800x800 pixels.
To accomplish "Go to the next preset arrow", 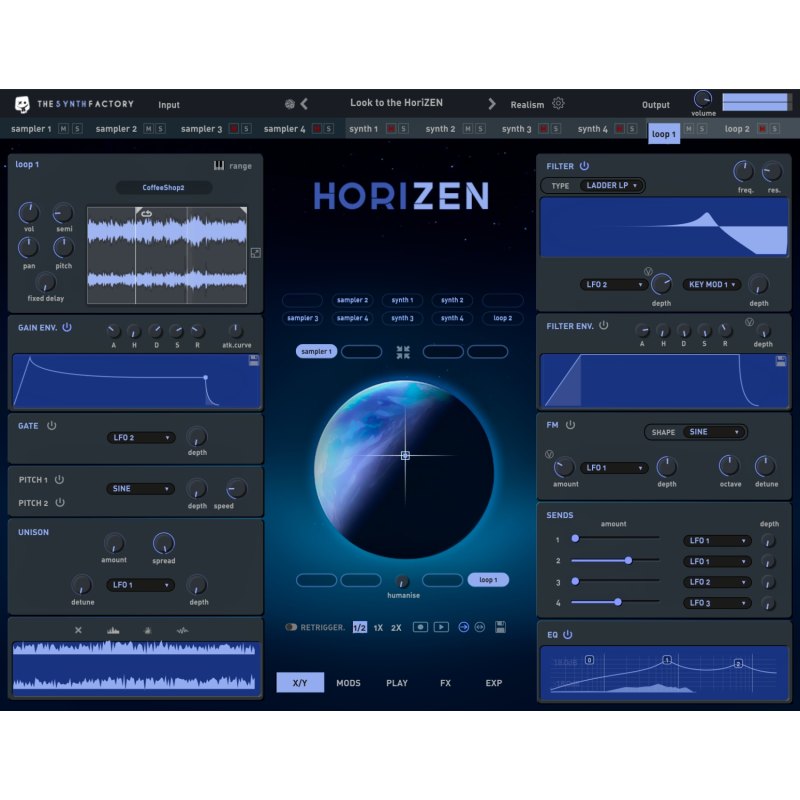I will [491, 104].
